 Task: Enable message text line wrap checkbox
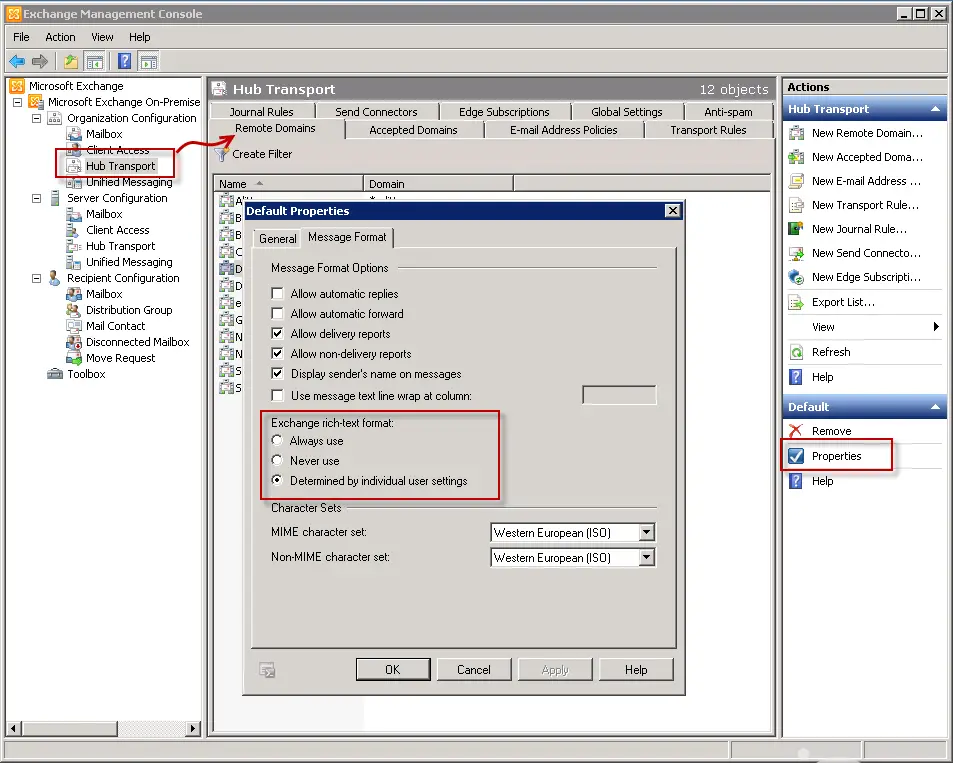point(278,396)
